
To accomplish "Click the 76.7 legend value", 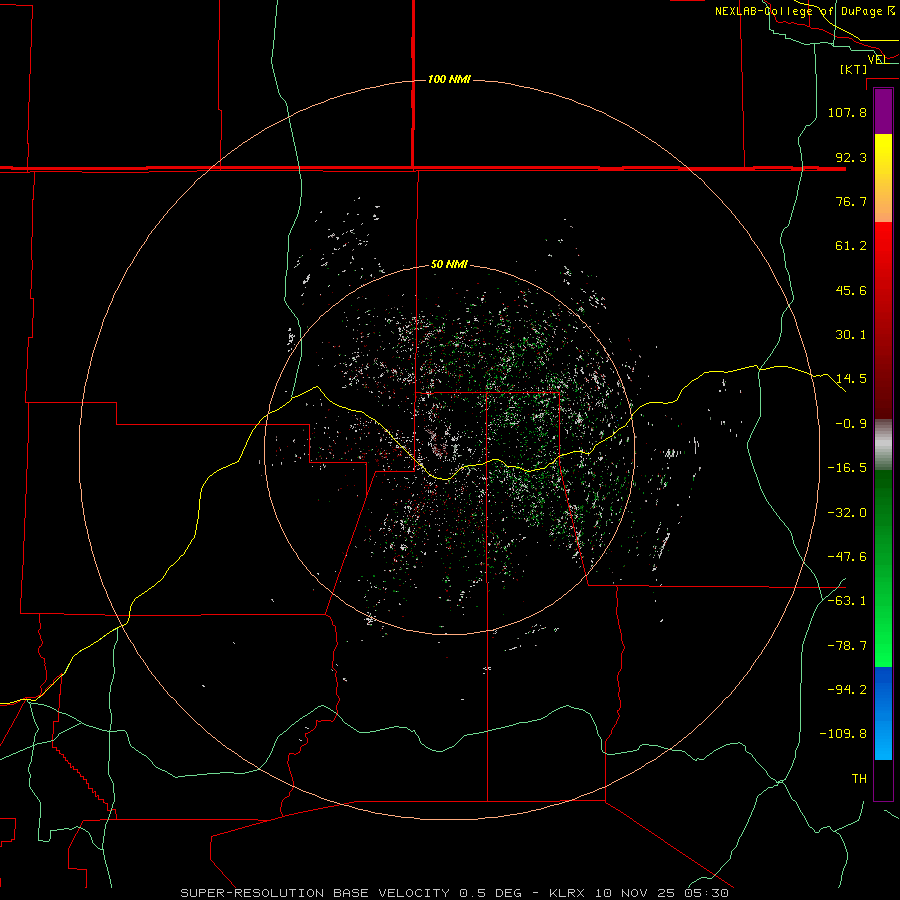I will [x=851, y=201].
